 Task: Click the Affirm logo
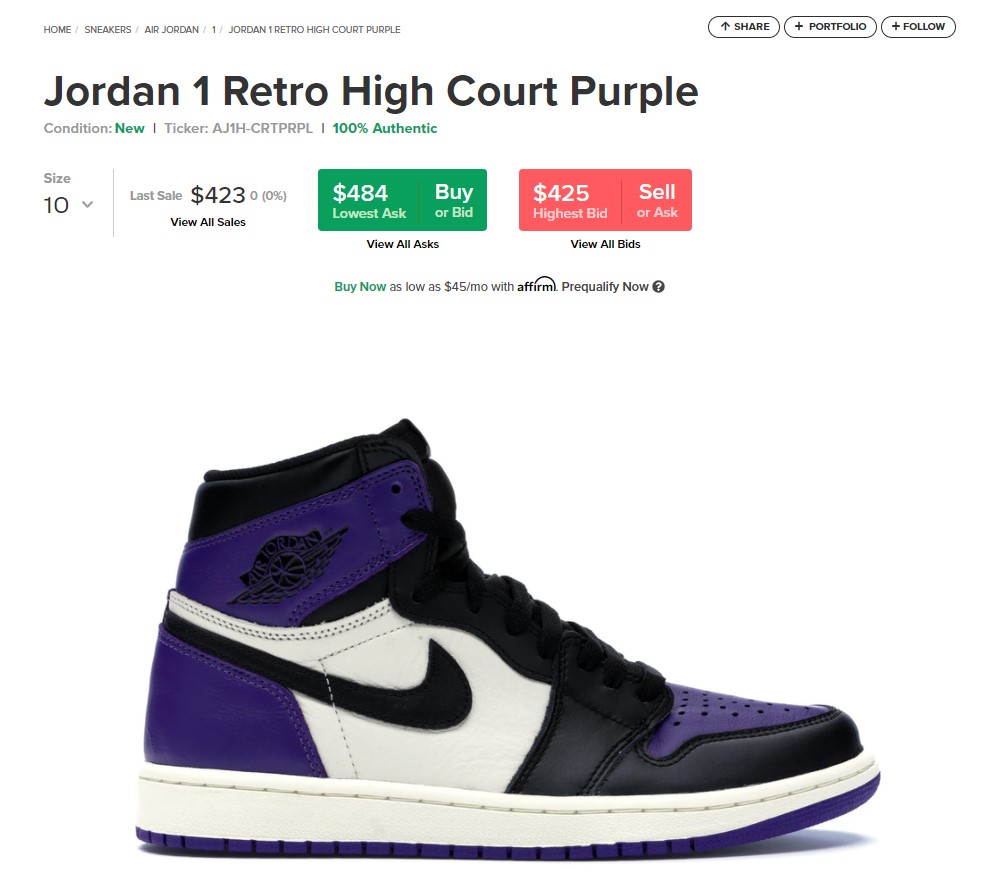click(537, 285)
